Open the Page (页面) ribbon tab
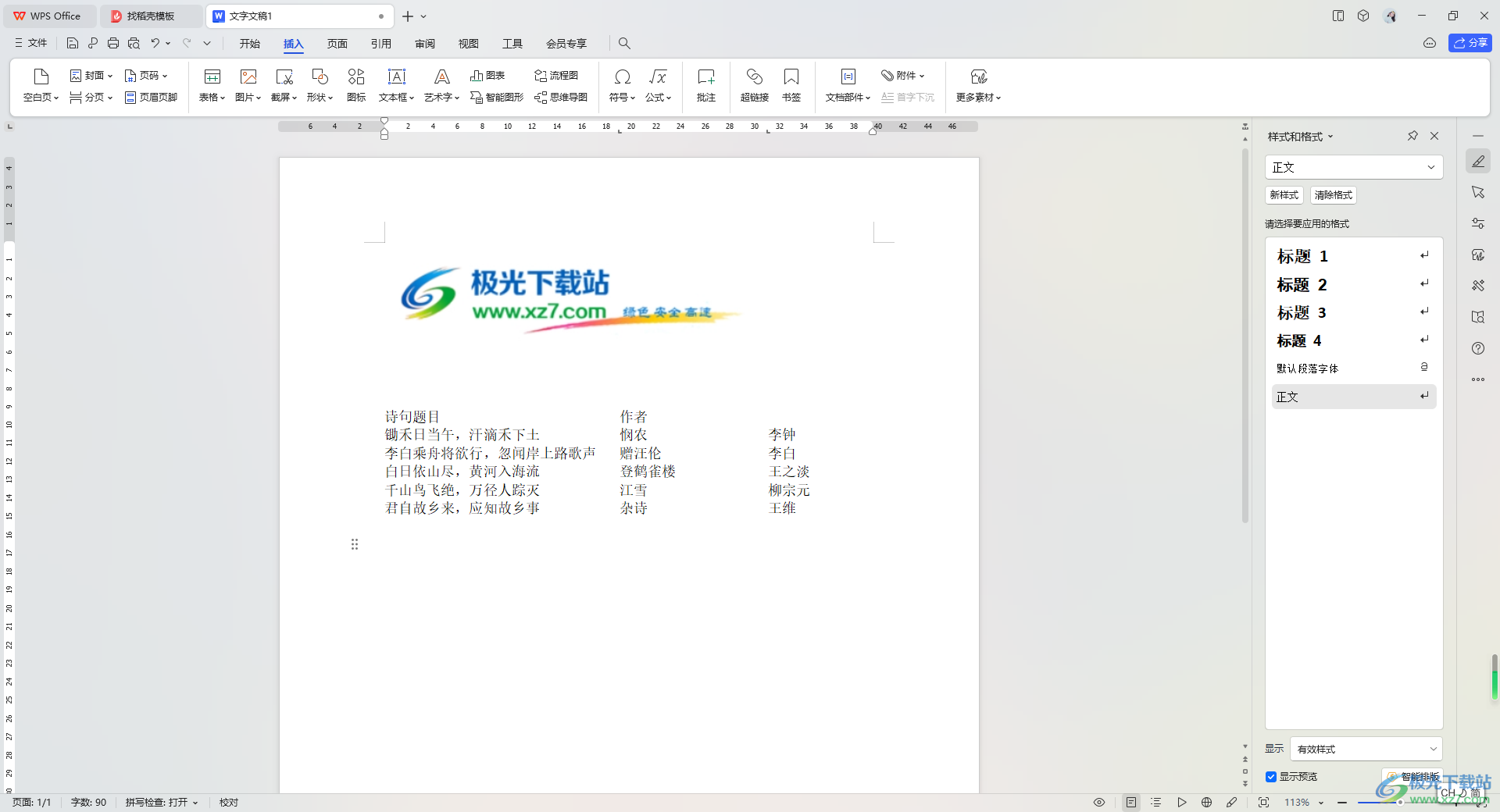Viewport: 1500px width, 812px height. [x=337, y=44]
